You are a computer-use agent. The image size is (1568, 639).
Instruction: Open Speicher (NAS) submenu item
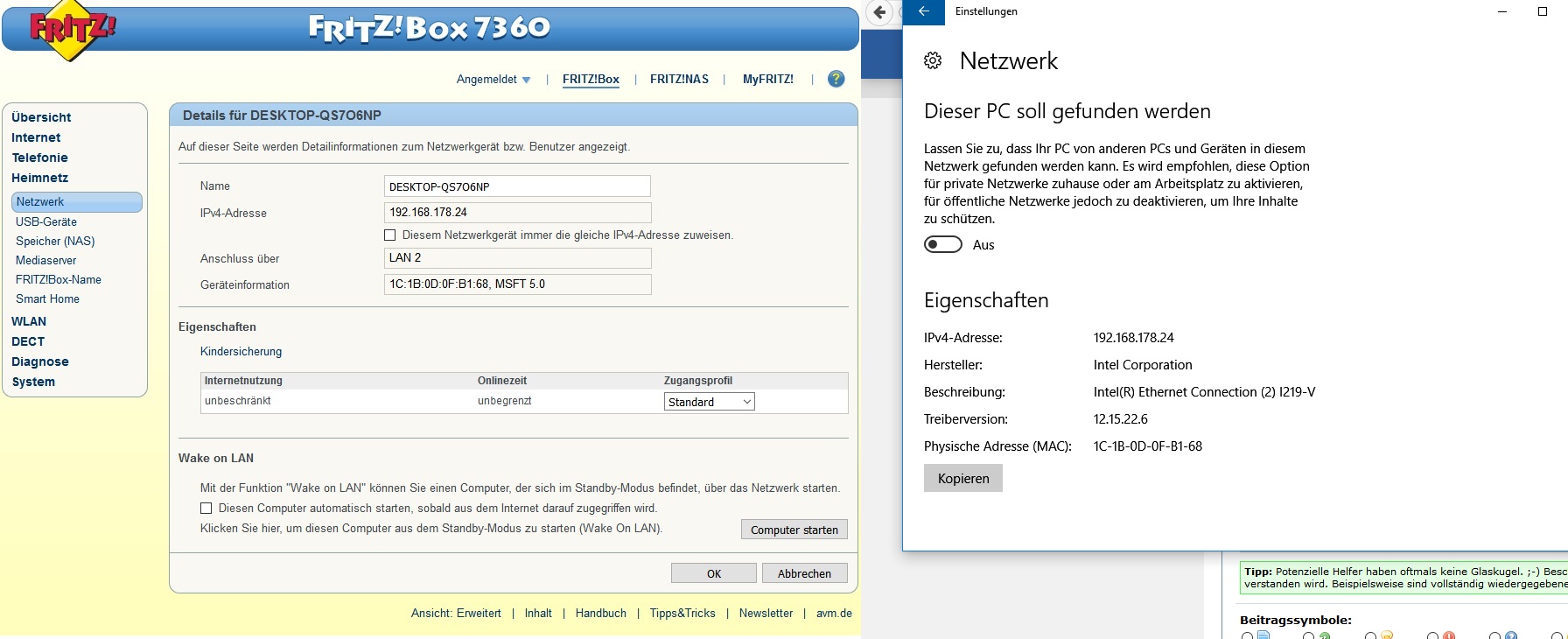(55, 242)
